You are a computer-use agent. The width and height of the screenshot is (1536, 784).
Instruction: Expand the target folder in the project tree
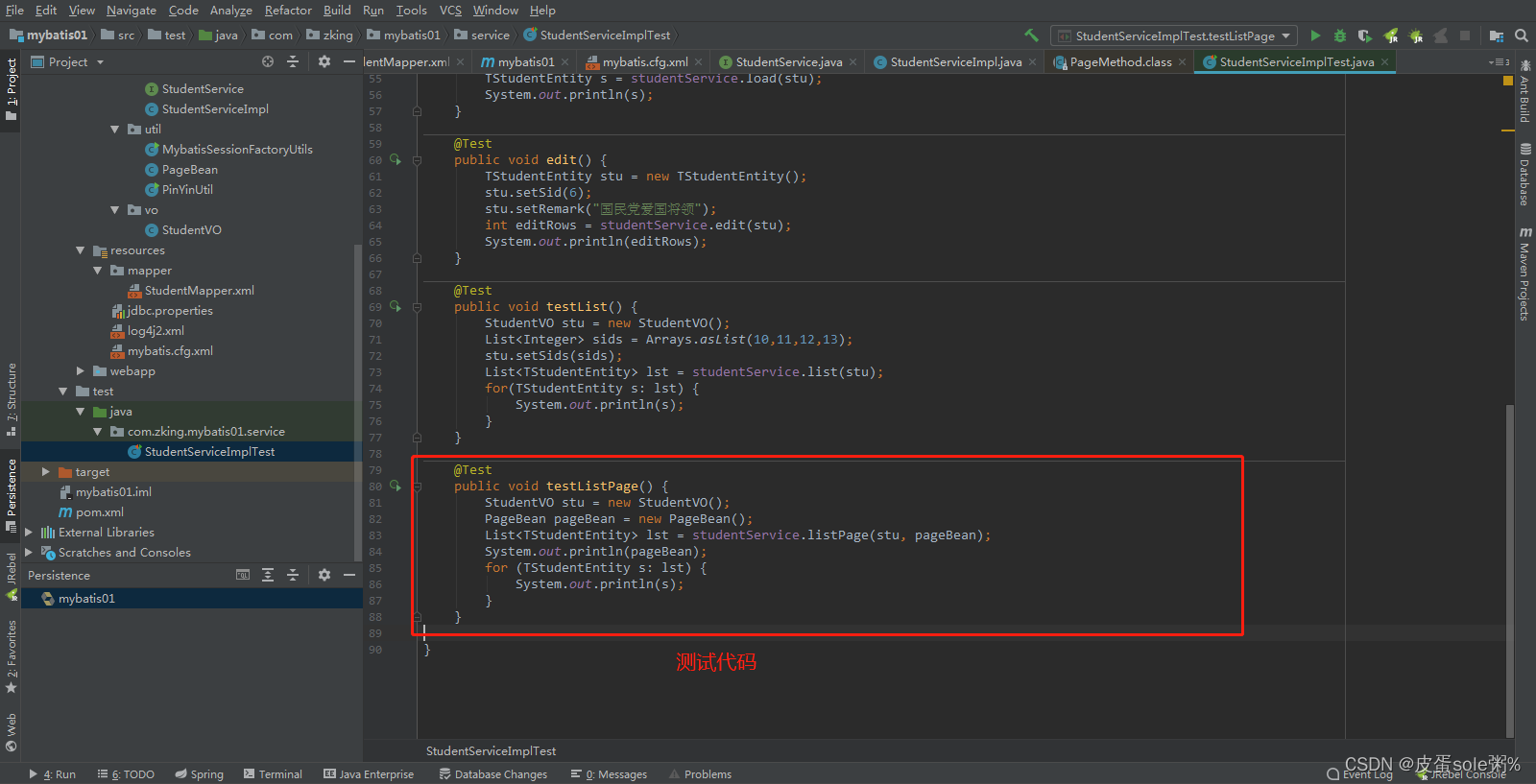coord(45,472)
